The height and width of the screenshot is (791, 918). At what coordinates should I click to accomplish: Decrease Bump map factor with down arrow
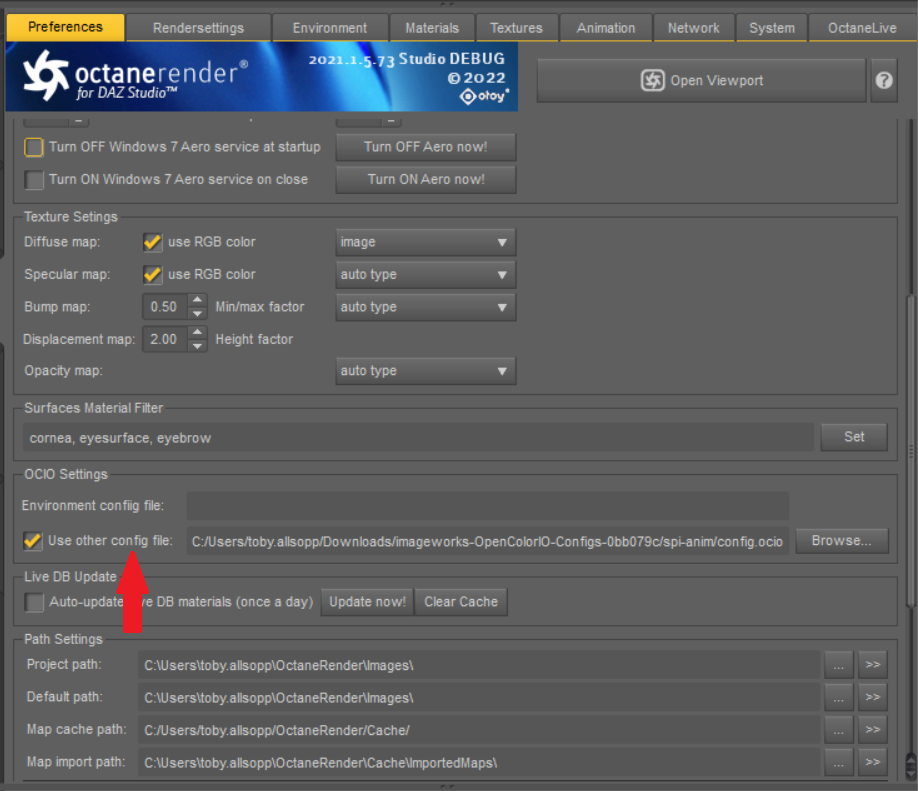coord(198,314)
